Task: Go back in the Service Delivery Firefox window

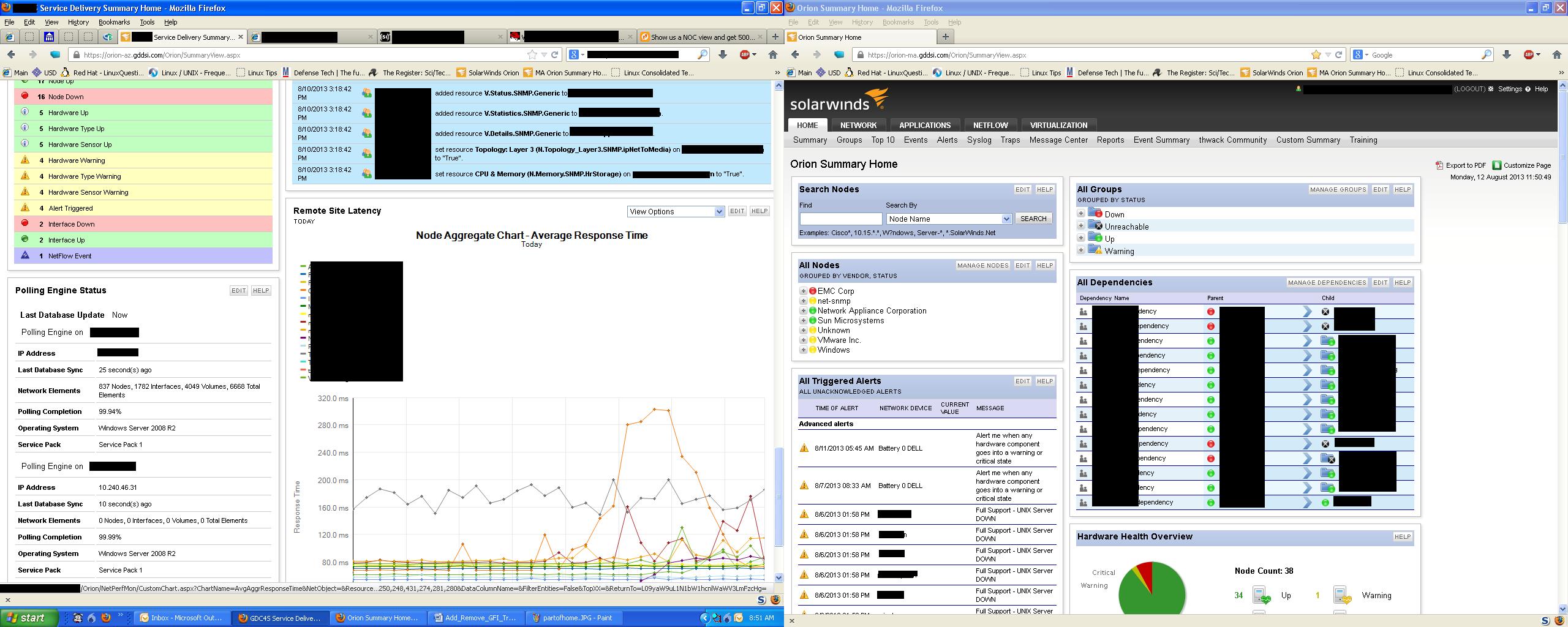Action: [12, 54]
